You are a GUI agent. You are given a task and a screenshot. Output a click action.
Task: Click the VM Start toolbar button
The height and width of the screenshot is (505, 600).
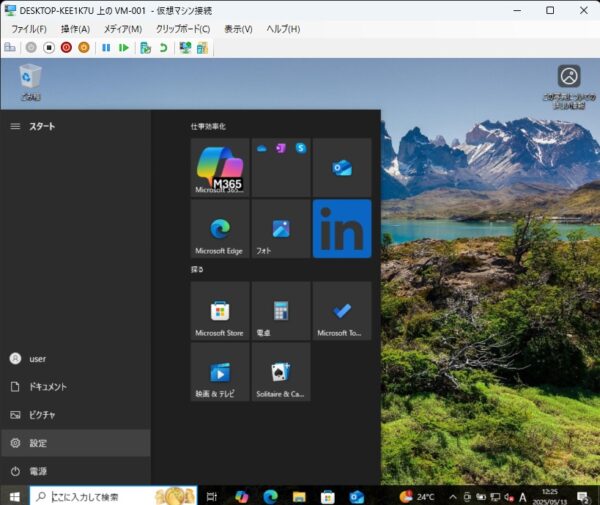coord(31,47)
